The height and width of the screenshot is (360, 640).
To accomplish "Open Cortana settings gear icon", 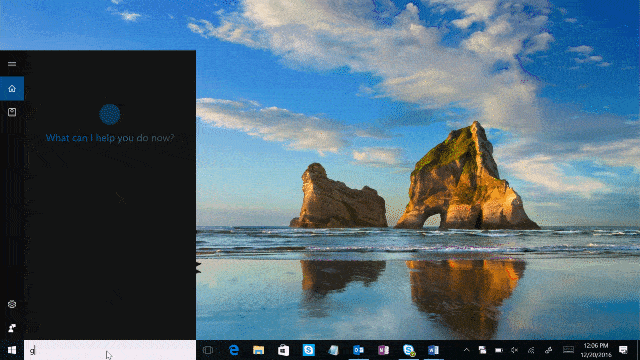I will click(12, 304).
